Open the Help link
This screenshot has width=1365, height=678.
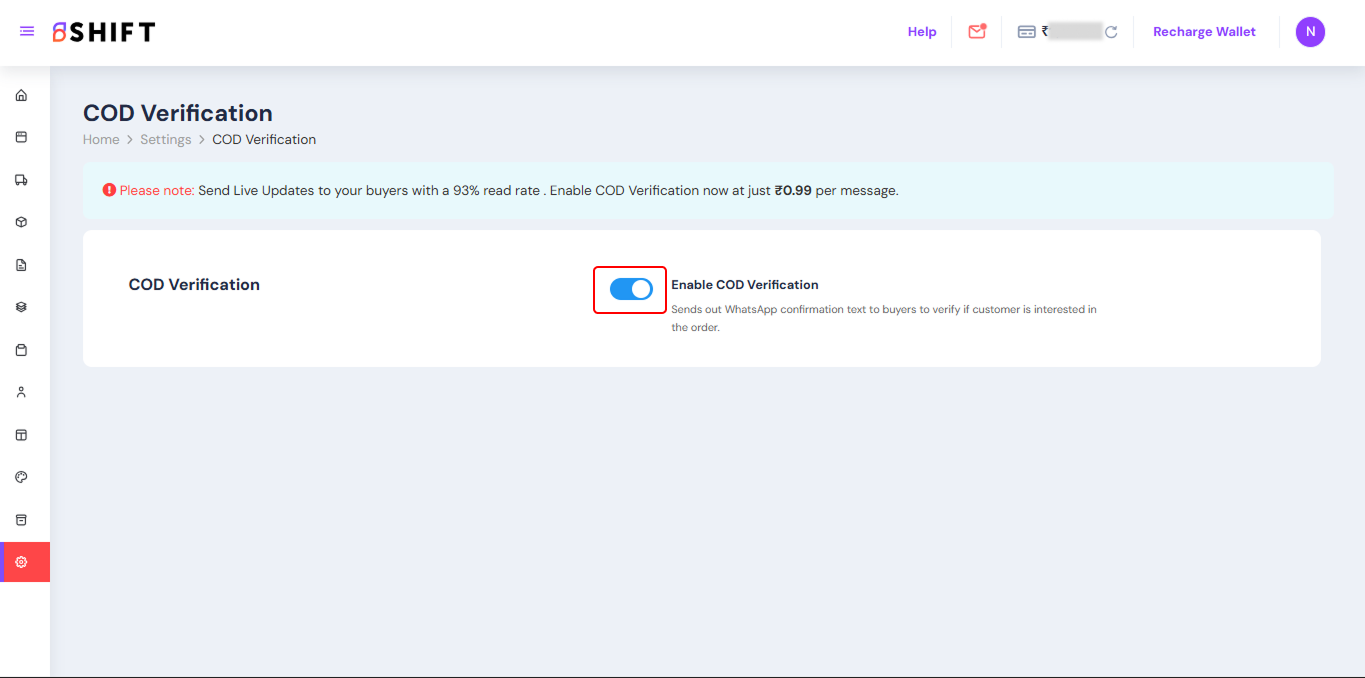(921, 32)
